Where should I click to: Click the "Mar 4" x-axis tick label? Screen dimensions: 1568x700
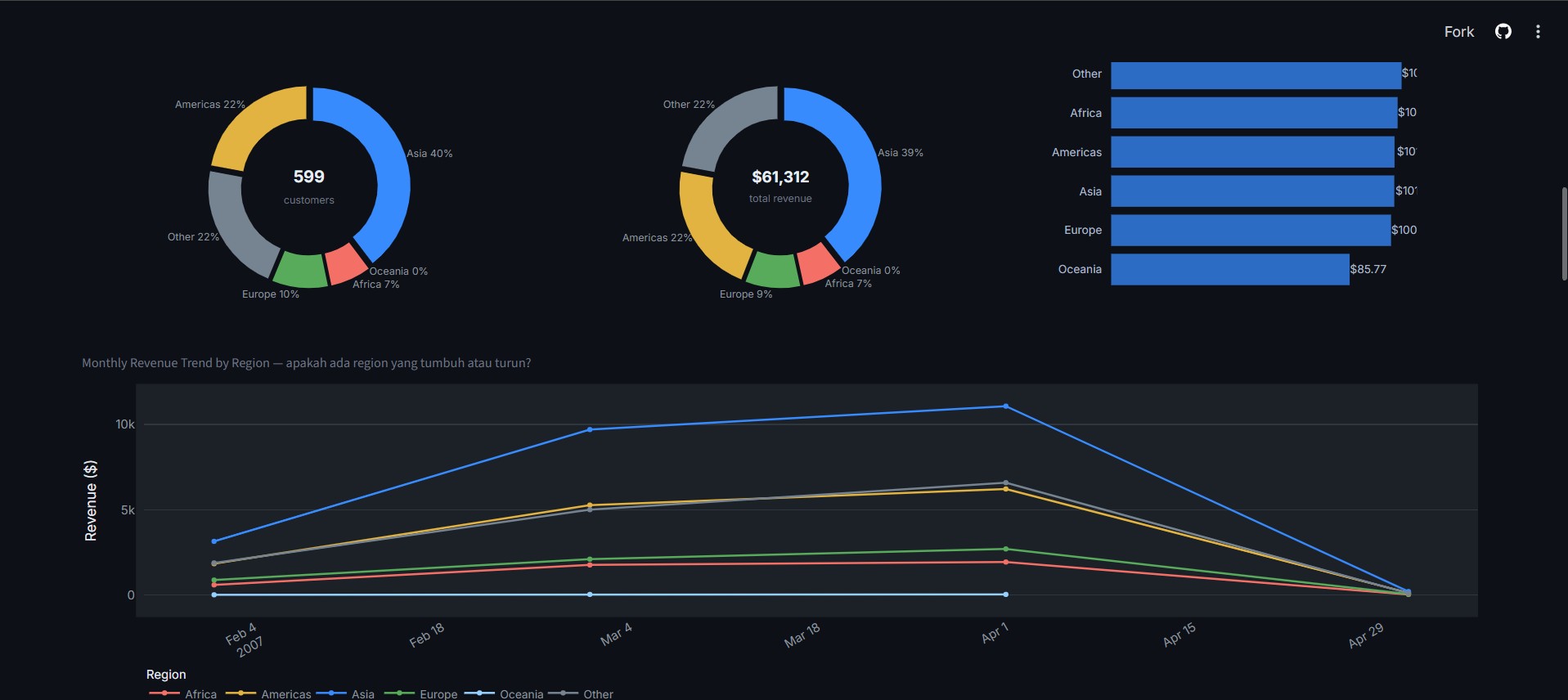[x=616, y=635]
